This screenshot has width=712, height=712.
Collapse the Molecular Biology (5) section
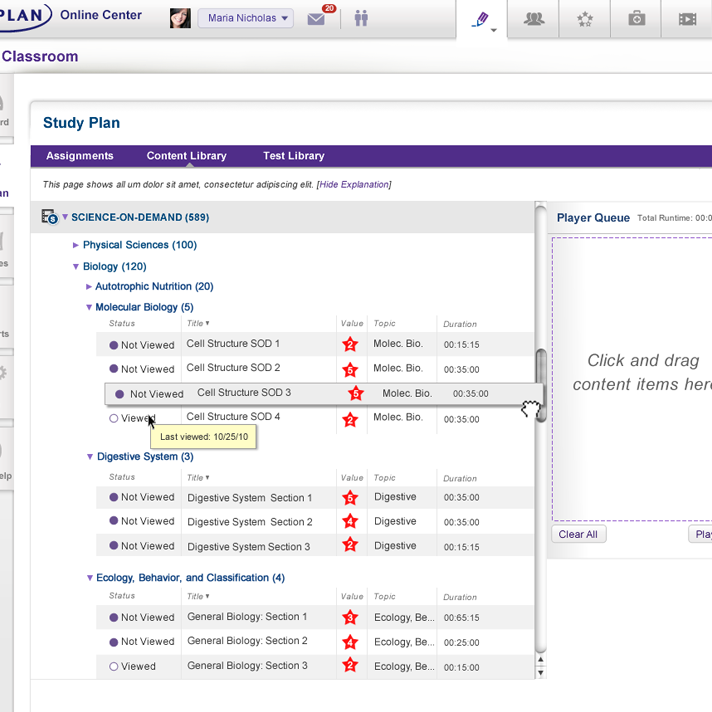click(89, 308)
